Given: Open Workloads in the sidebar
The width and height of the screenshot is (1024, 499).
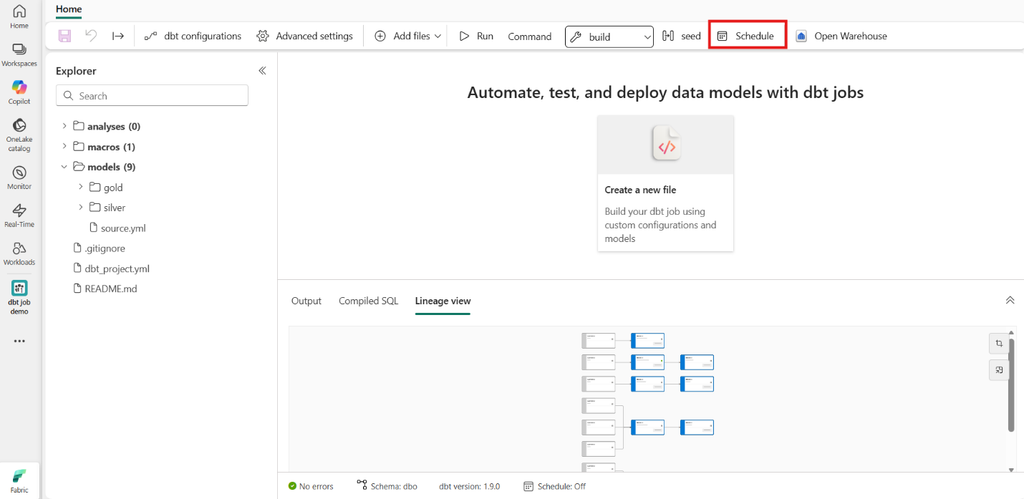Looking at the screenshot, I should pyautogui.click(x=20, y=253).
